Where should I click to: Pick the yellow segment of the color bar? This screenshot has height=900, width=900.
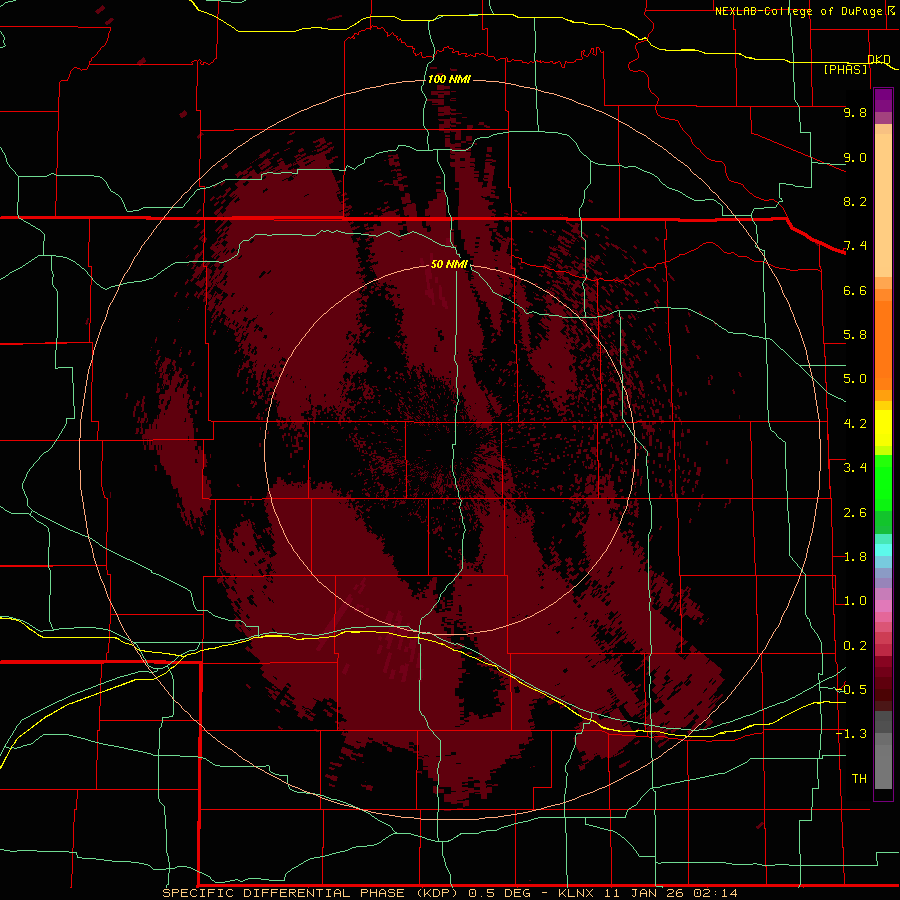883,428
